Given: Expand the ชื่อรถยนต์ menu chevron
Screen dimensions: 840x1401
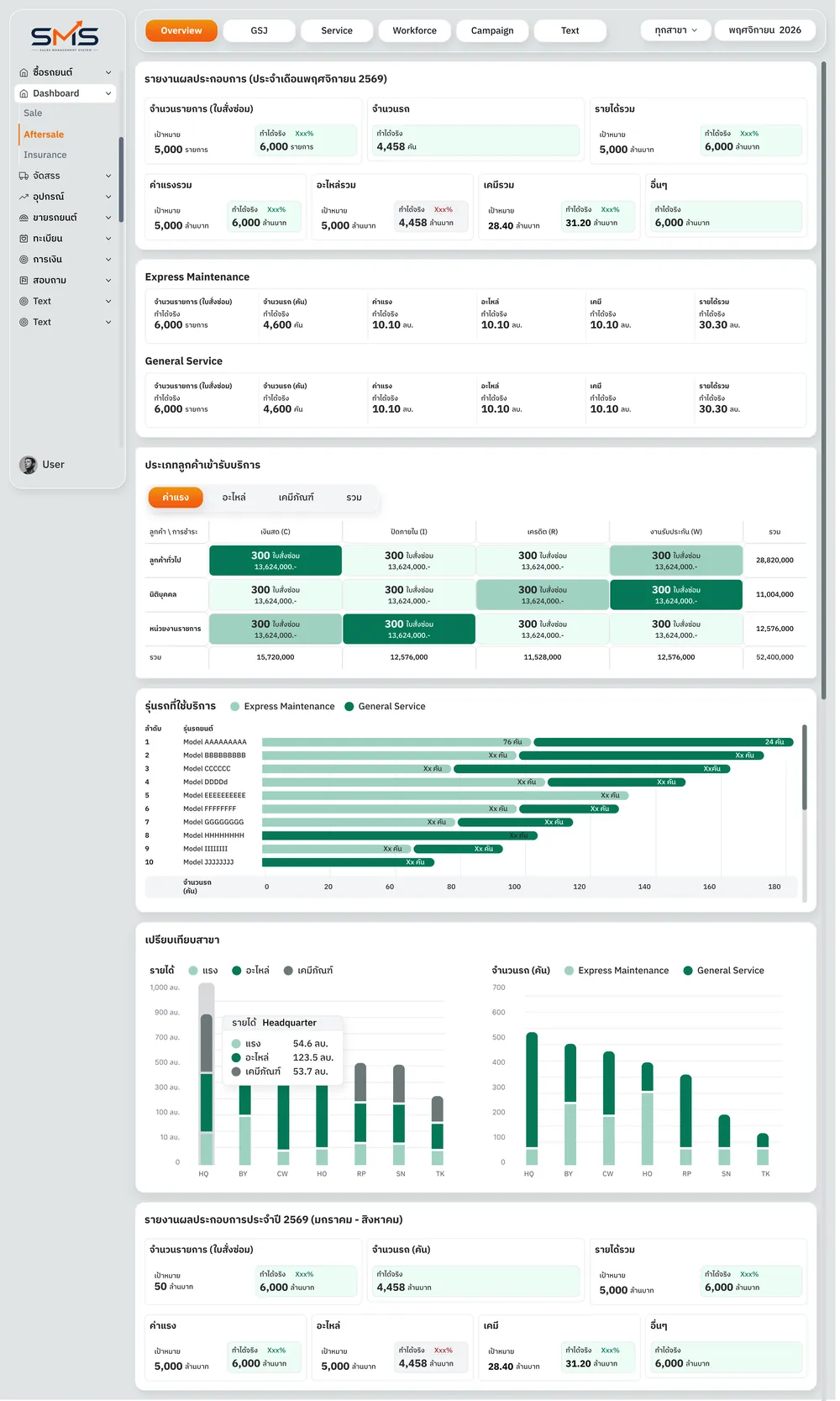Looking at the screenshot, I should [108, 72].
